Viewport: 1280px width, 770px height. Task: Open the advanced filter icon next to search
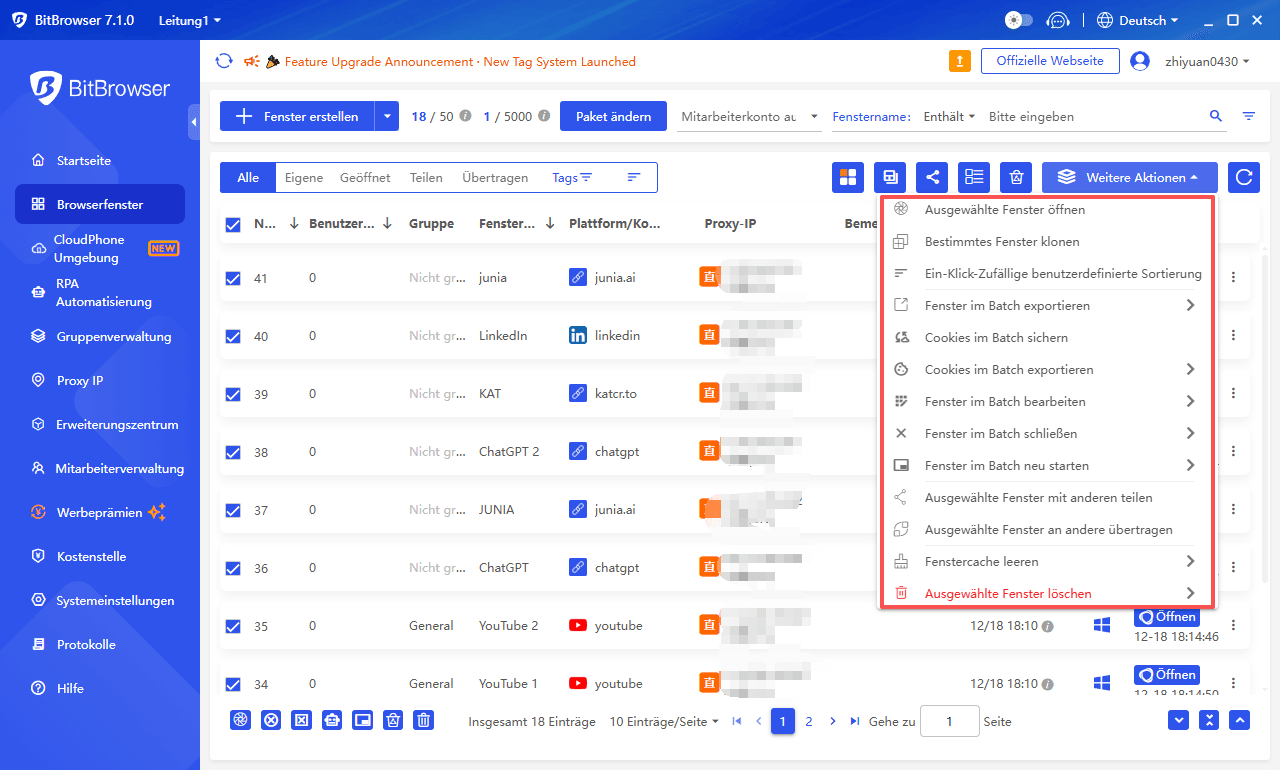point(1249,116)
